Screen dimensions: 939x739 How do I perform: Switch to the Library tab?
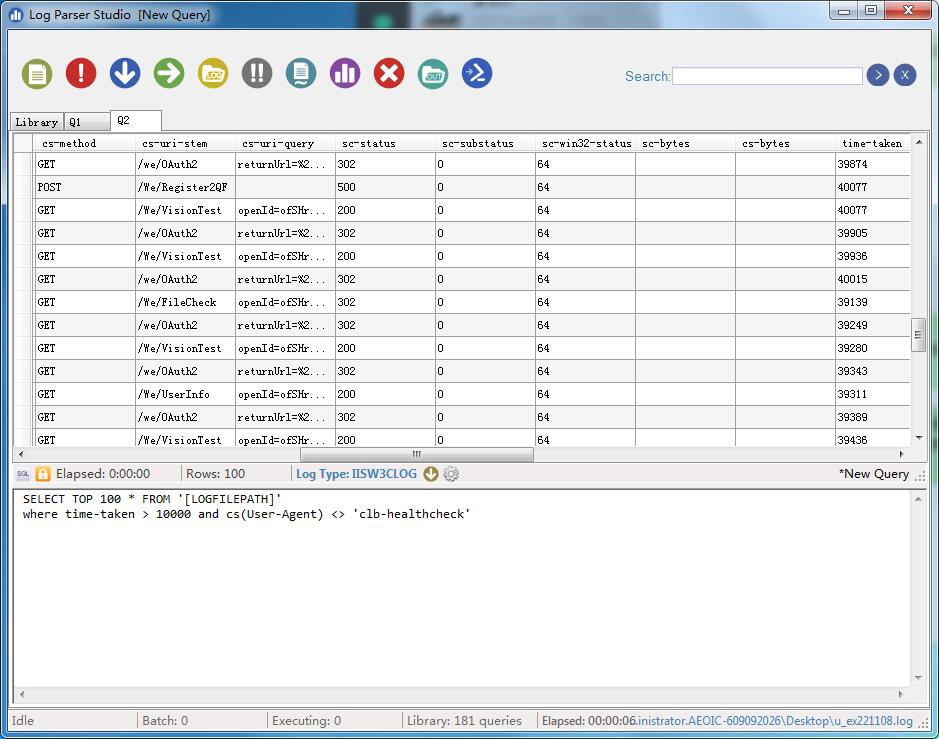click(37, 122)
